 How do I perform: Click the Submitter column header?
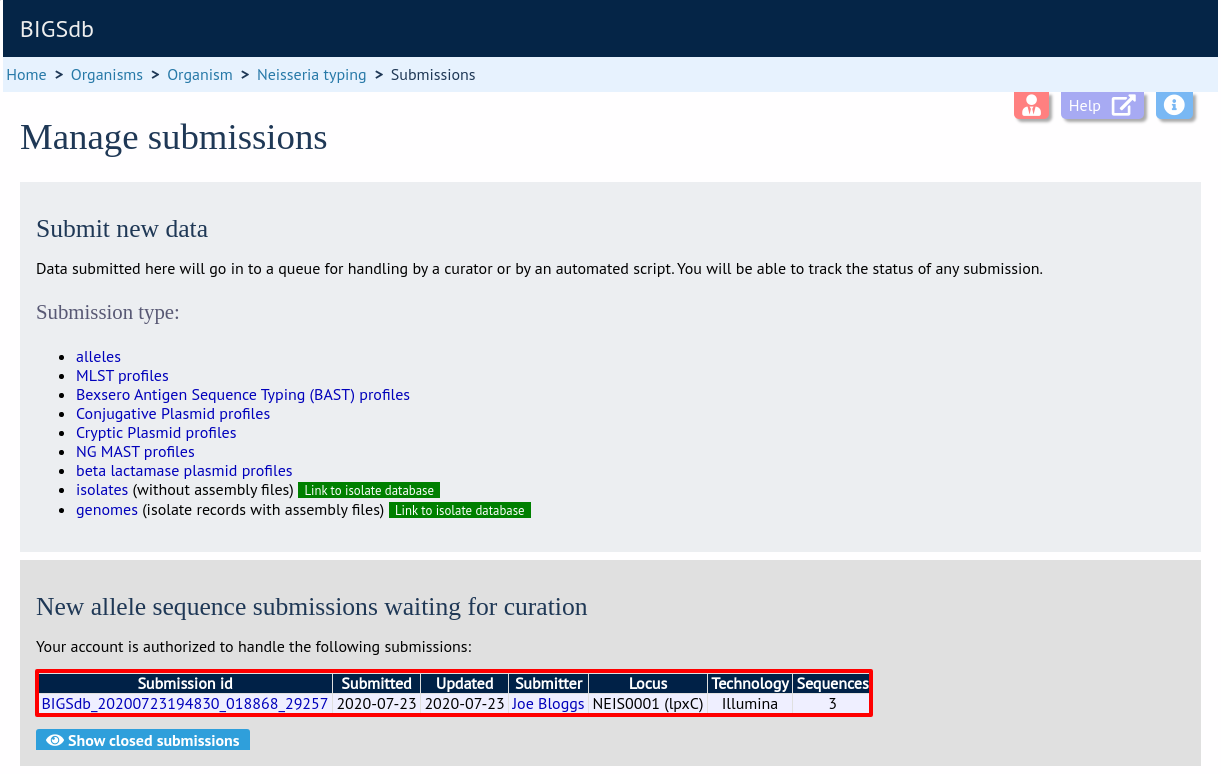[x=549, y=684]
